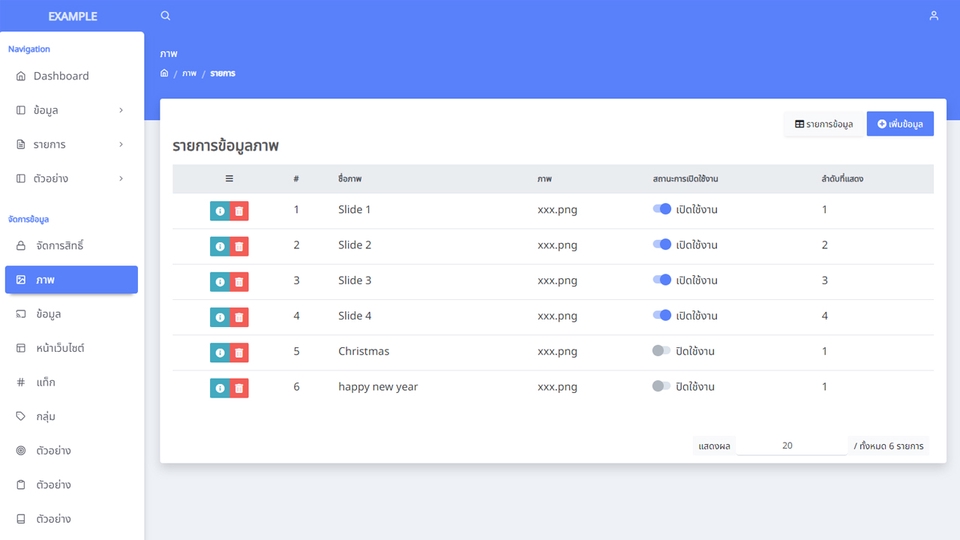View info for Slide 1

(220, 211)
